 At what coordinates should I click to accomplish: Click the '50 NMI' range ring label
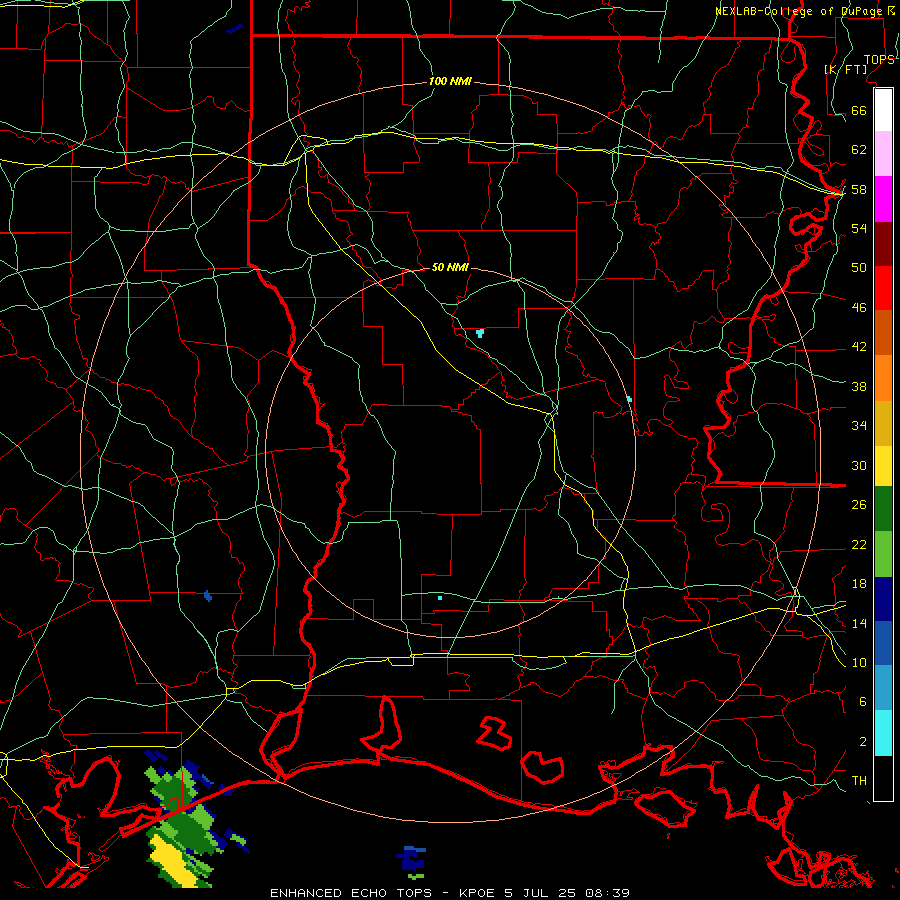pyautogui.click(x=450, y=267)
